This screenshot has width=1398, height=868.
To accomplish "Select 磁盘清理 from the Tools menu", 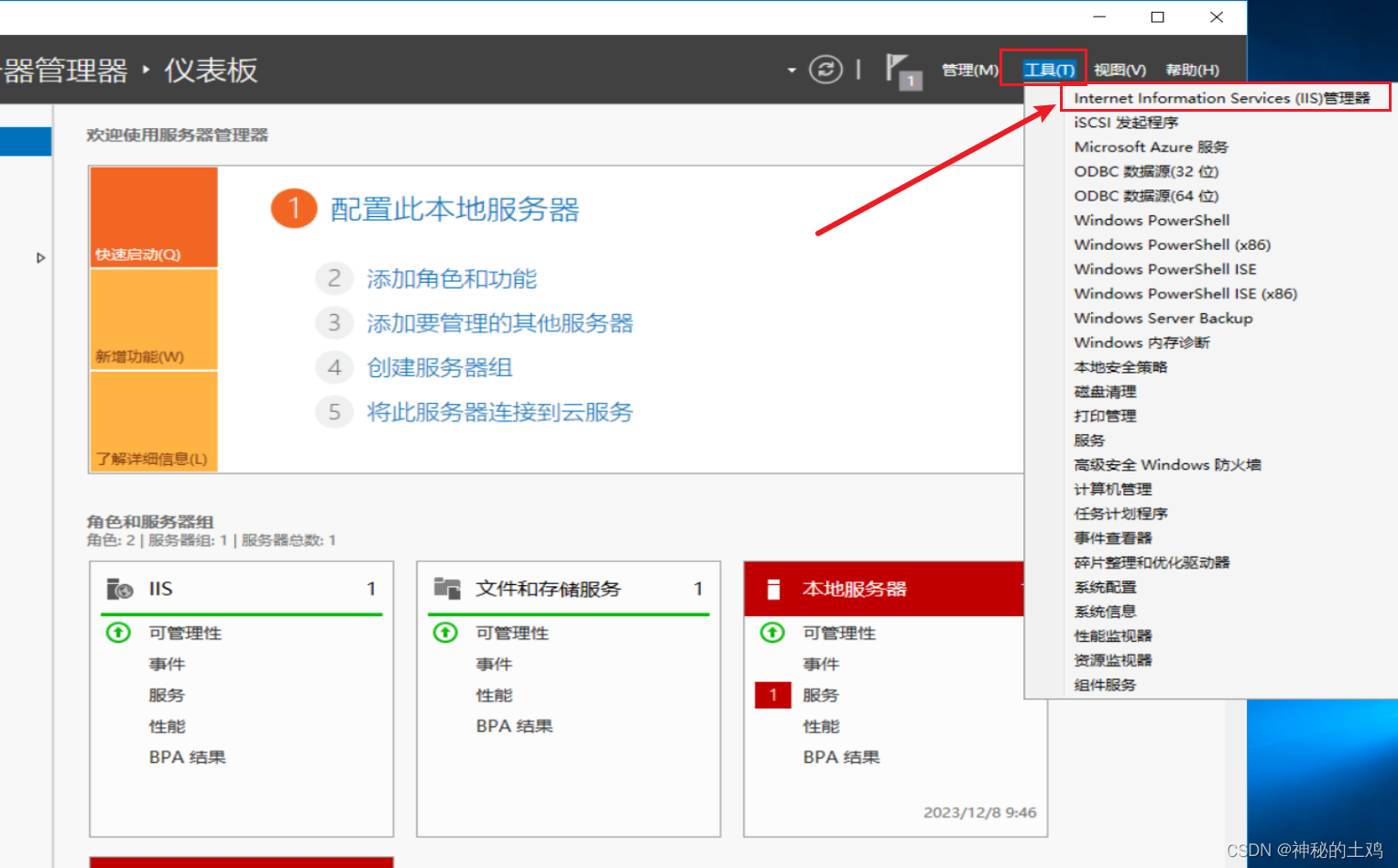I will [1104, 391].
